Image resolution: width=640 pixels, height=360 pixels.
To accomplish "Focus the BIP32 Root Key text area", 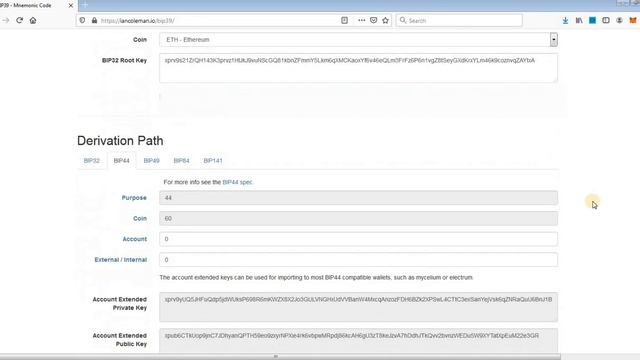I will (358, 68).
